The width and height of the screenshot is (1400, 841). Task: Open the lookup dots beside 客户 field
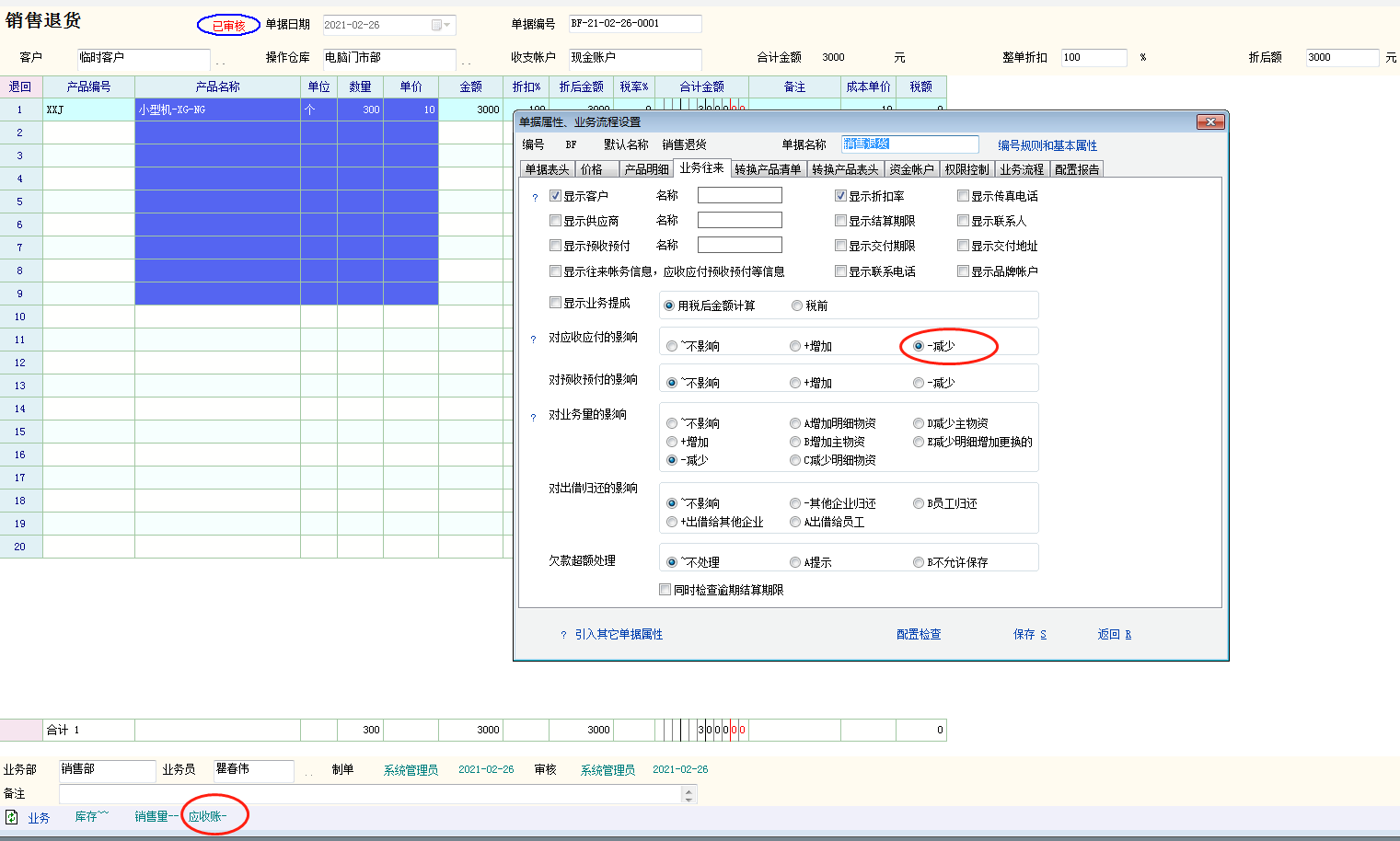[221, 62]
